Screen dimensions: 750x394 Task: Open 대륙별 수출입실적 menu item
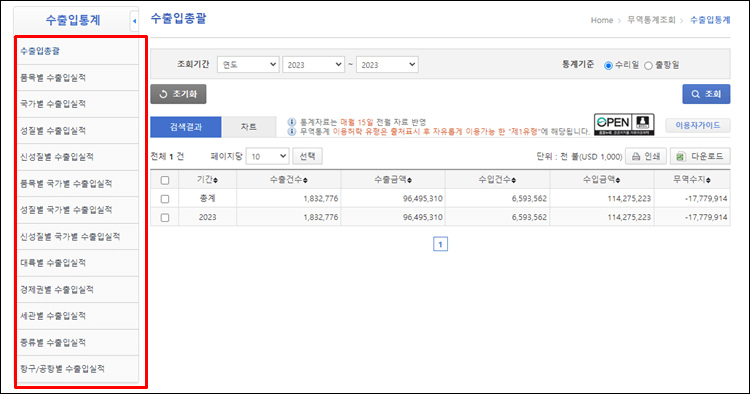(x=78, y=263)
